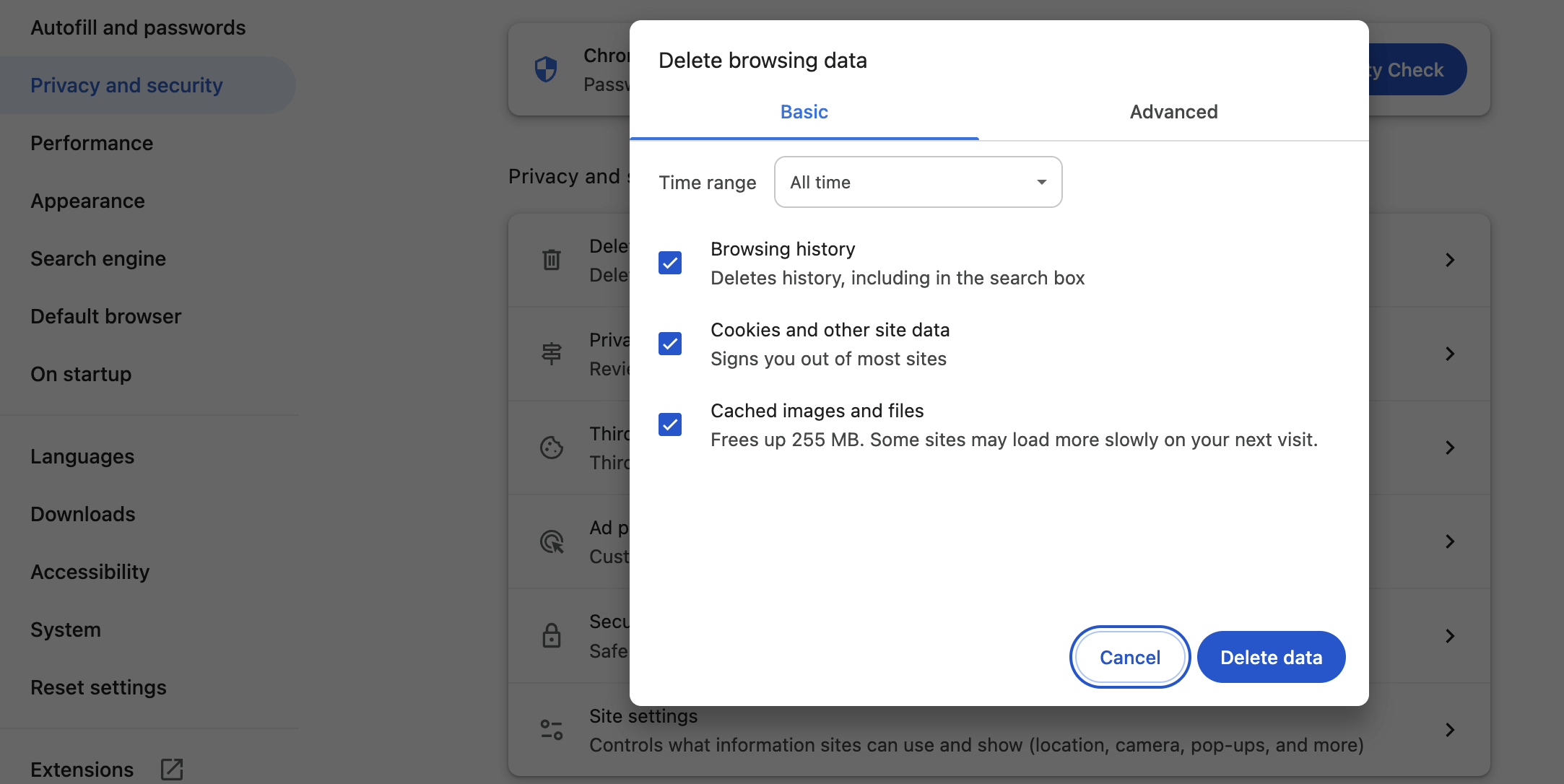Screen dimensions: 1564x784
Task: Select the Basic tab
Action: 804,112
